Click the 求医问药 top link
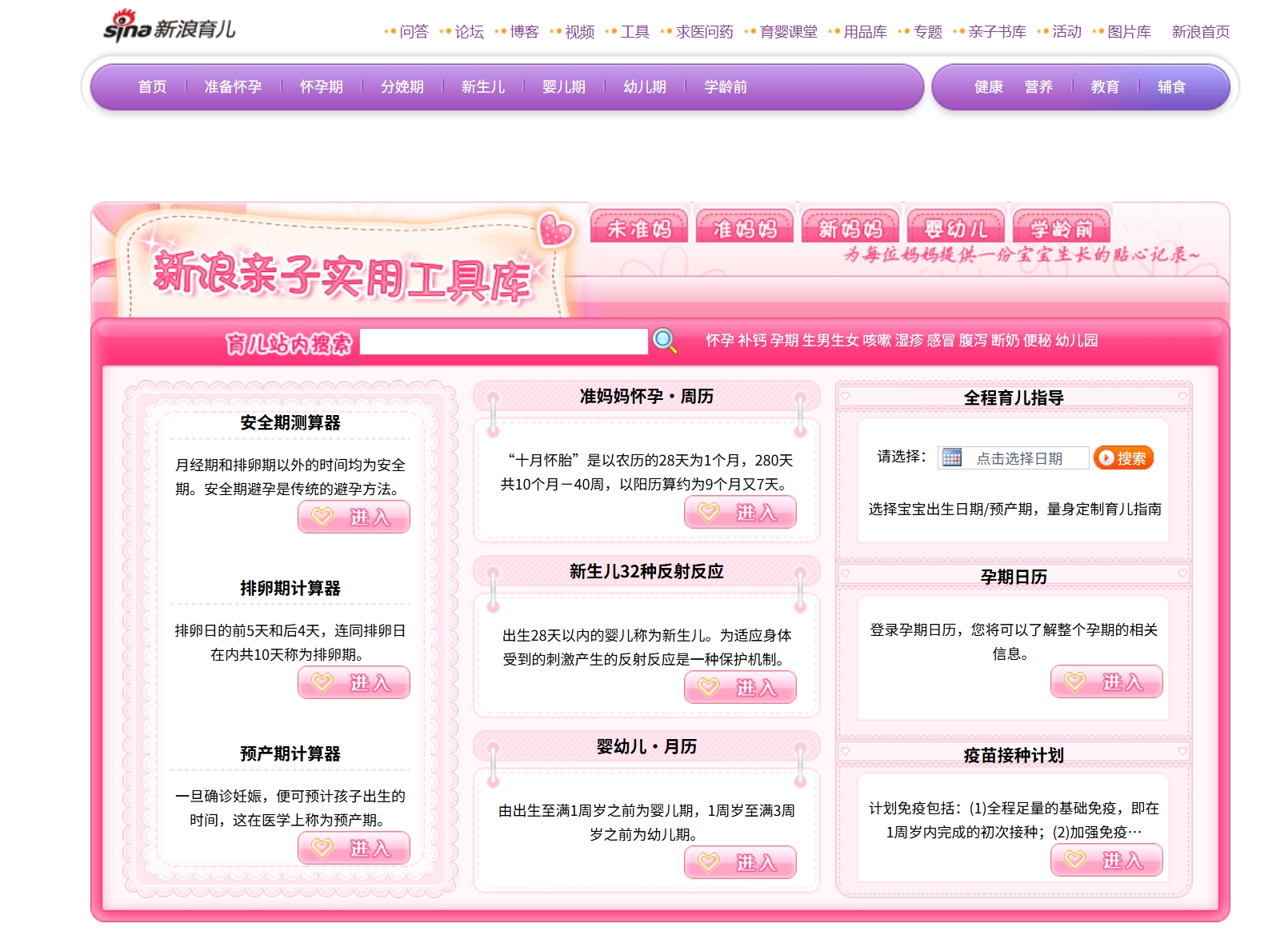 pyautogui.click(x=705, y=32)
